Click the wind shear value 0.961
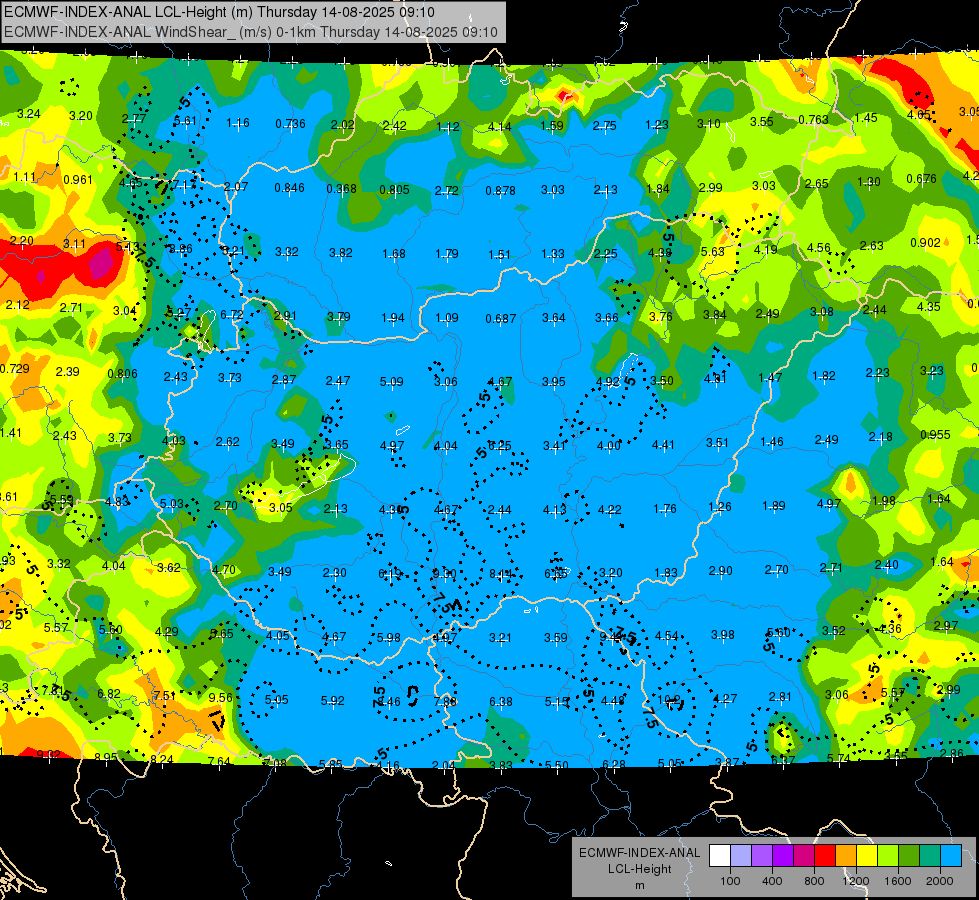Screen dimensions: 979x900 pos(78,180)
